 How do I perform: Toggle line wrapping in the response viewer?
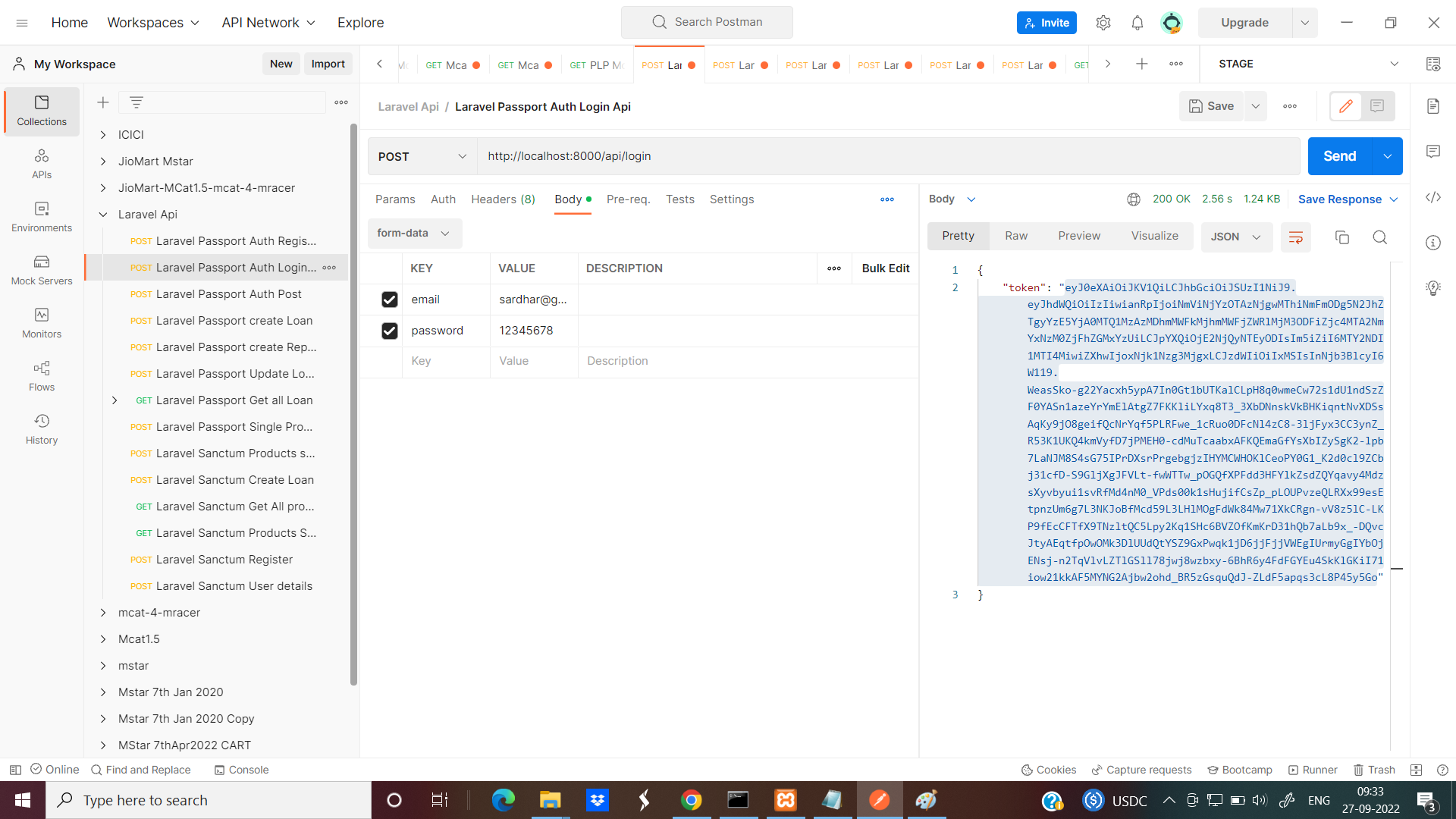[1295, 237]
